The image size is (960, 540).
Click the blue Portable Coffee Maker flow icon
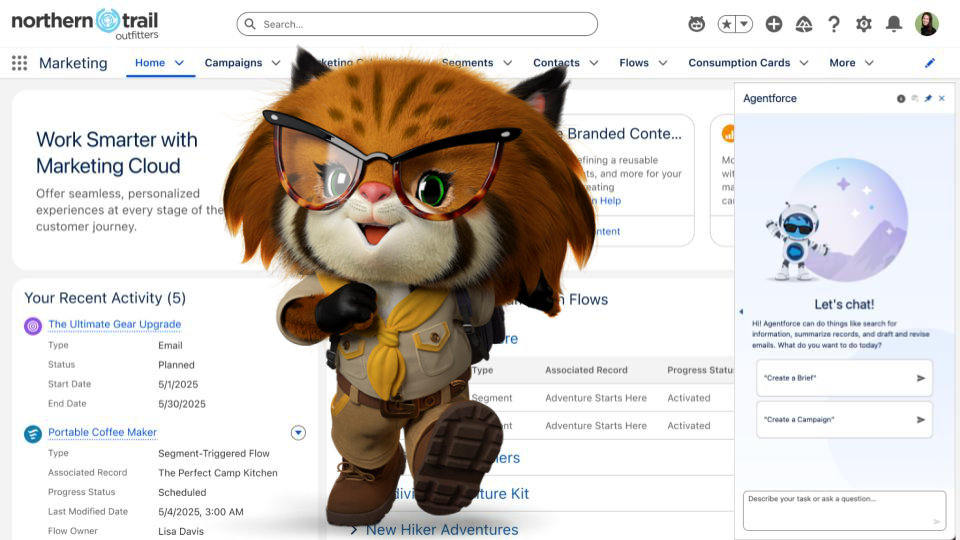point(33,434)
